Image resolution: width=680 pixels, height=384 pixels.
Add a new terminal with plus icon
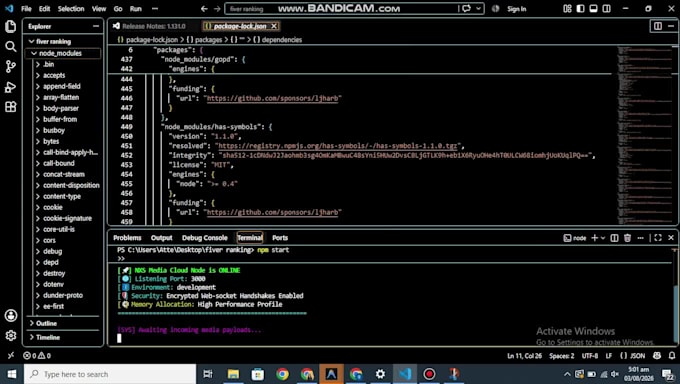[x=595, y=238]
